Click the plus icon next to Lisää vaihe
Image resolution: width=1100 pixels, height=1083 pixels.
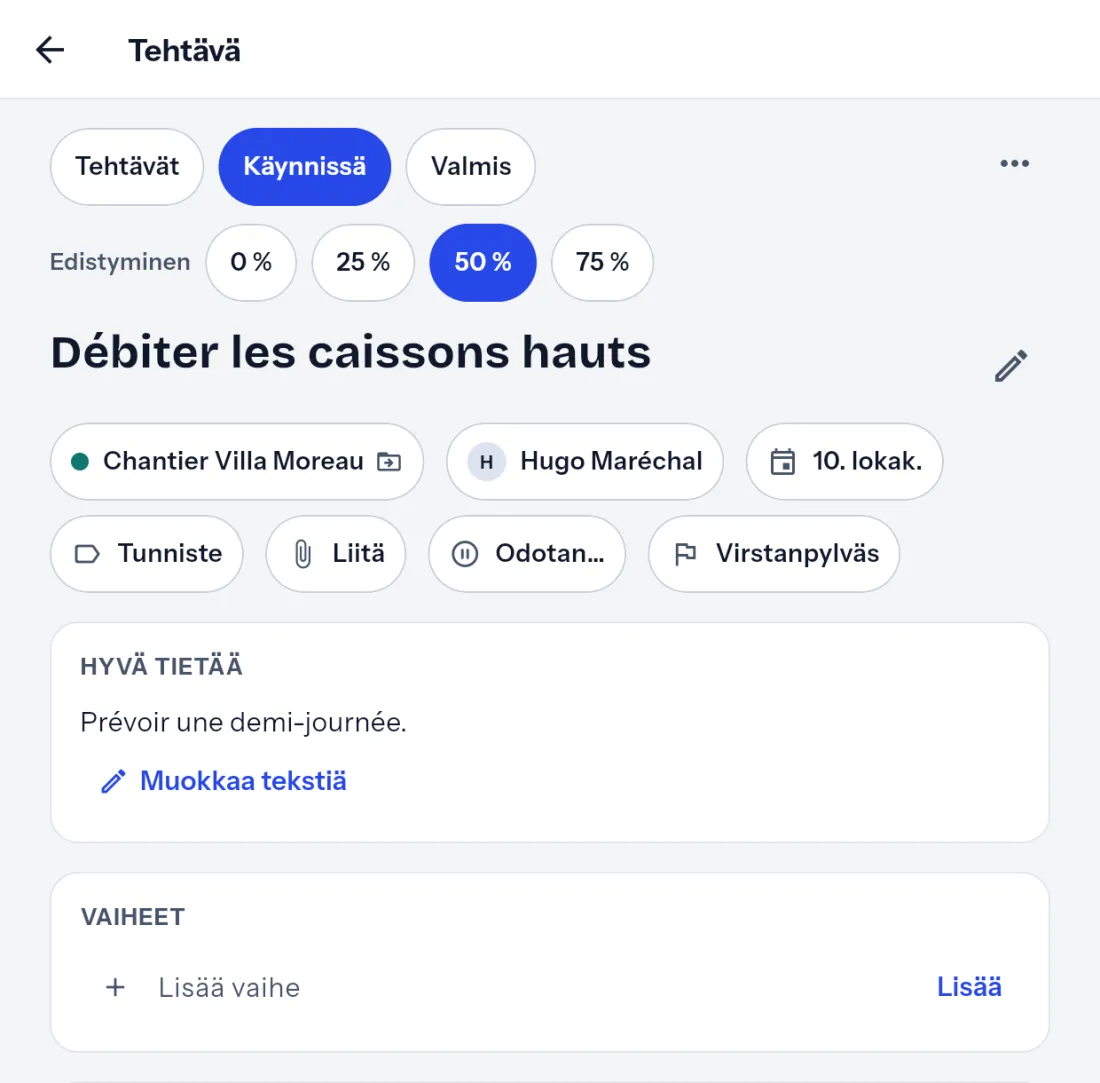click(x=115, y=988)
